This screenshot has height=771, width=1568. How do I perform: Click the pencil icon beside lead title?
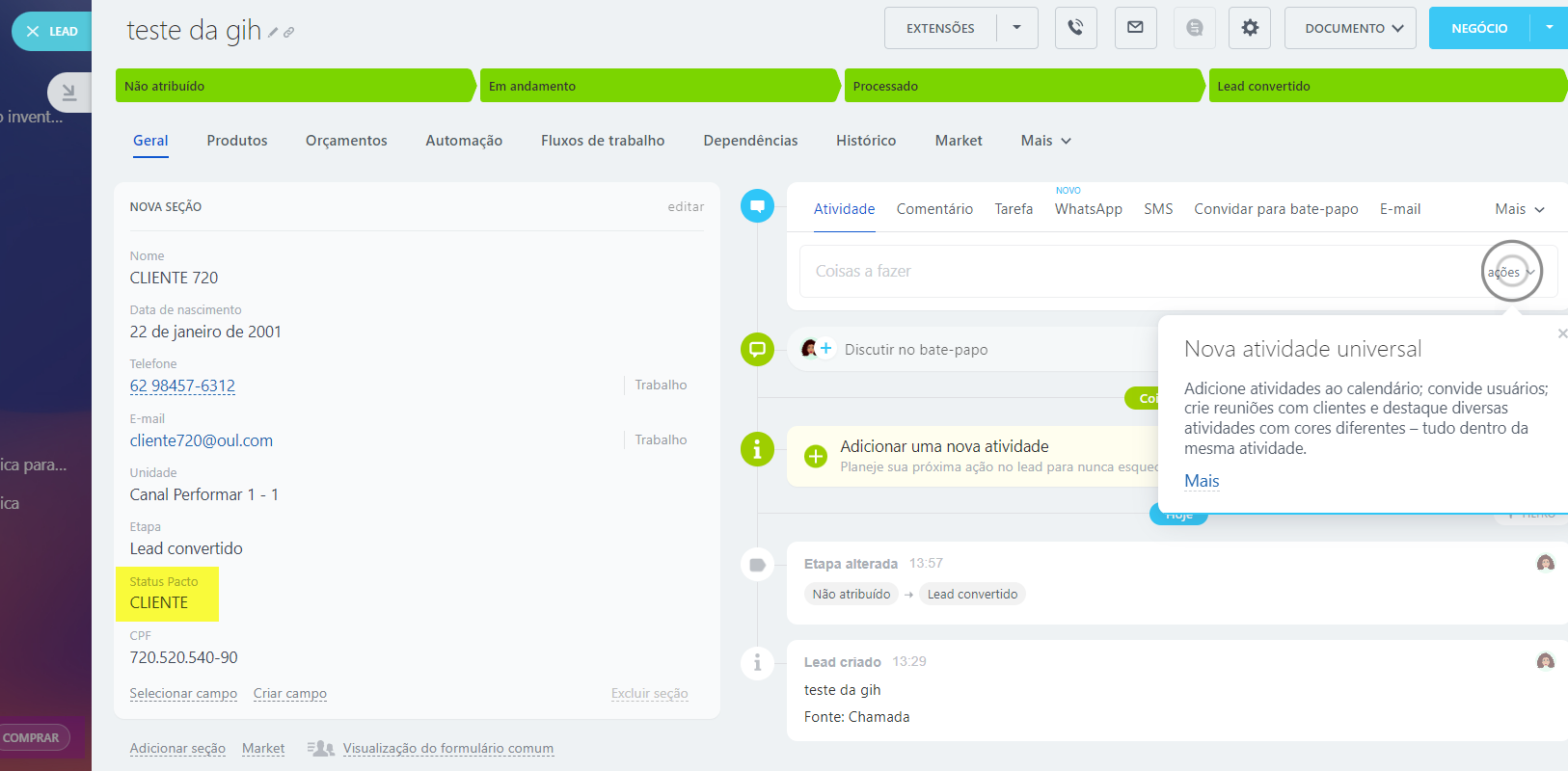pos(273,33)
